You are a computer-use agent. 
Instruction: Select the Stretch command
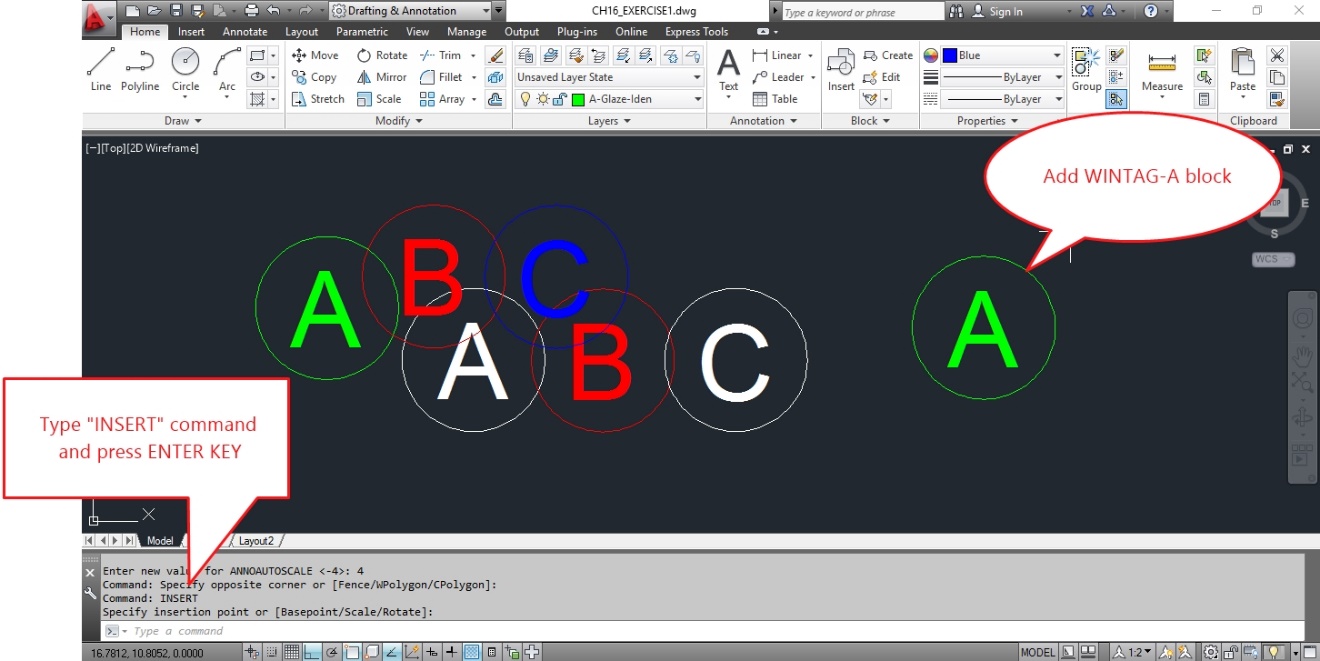[317, 99]
